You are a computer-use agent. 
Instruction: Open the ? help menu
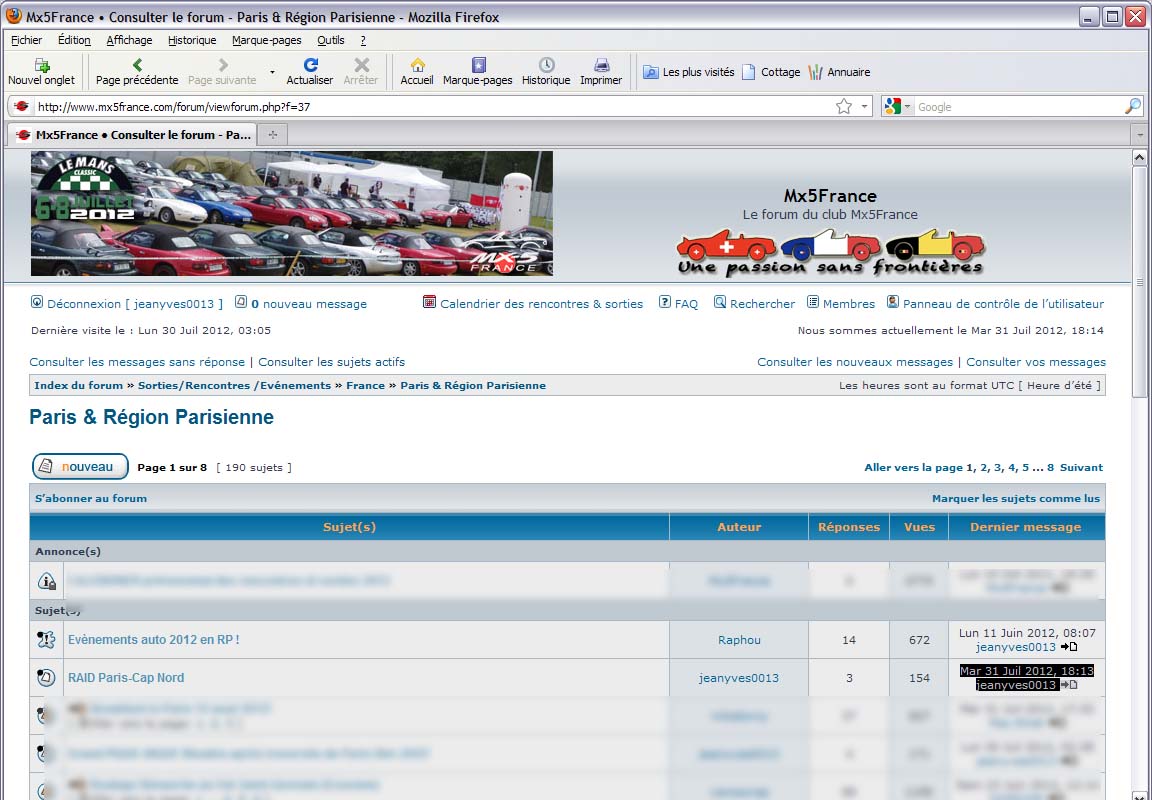[363, 40]
